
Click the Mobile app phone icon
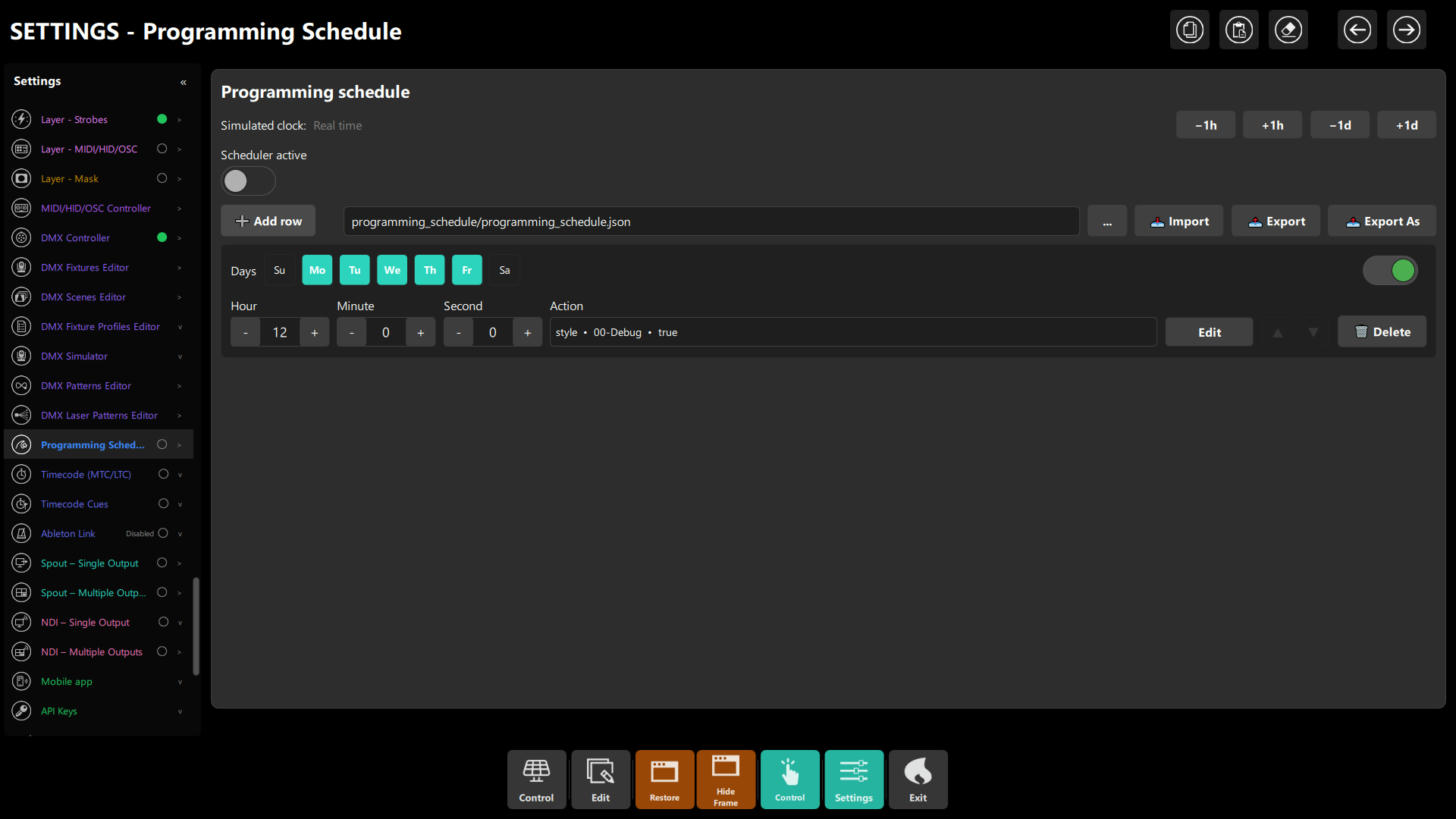[21, 682]
